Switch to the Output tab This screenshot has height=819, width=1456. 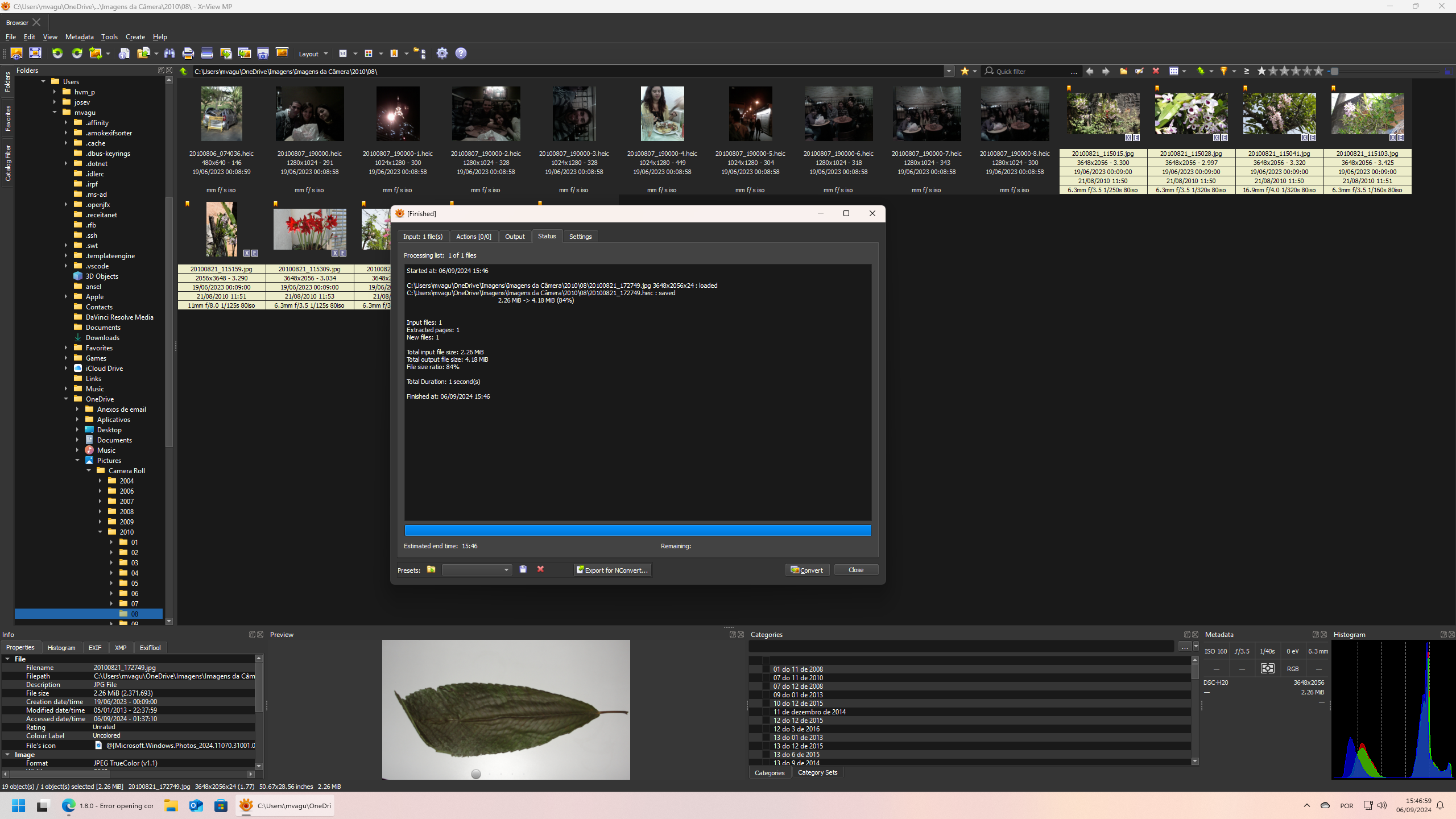click(x=515, y=237)
